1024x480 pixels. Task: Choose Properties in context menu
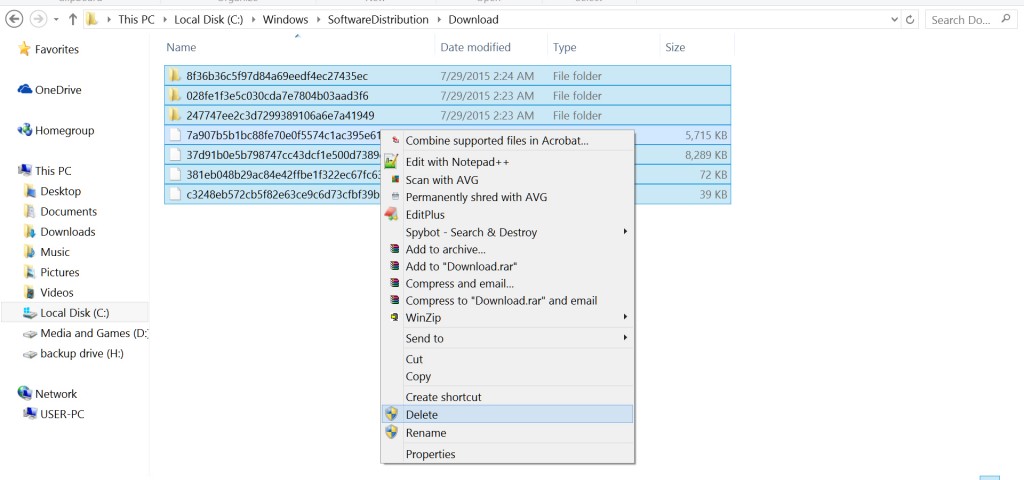tap(507, 455)
